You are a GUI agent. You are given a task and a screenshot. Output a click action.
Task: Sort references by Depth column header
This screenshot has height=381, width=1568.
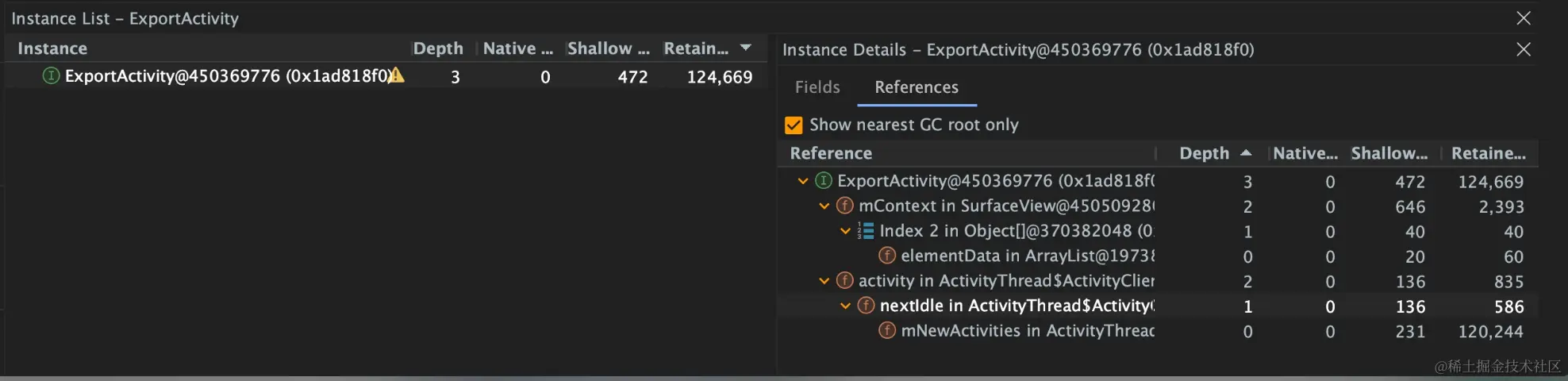(x=1205, y=153)
